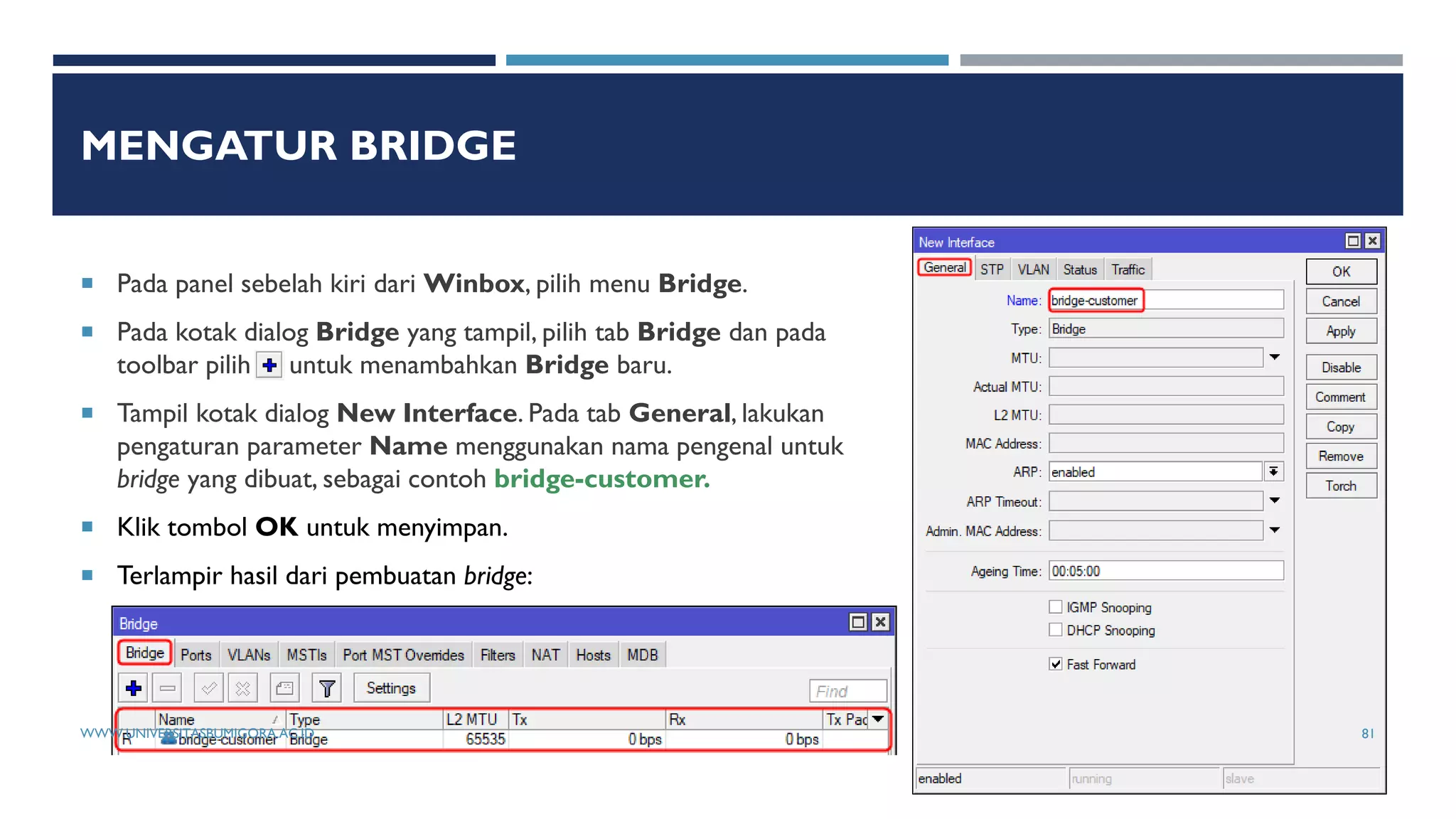Click the enabled status text at dialog bottom
Screen dimensions: 1456x819
click(939, 778)
